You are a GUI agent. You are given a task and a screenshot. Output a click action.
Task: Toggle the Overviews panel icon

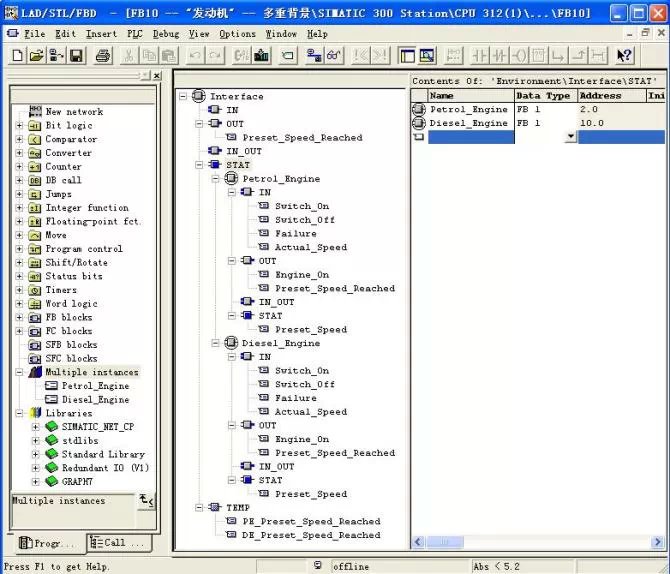(x=407, y=56)
